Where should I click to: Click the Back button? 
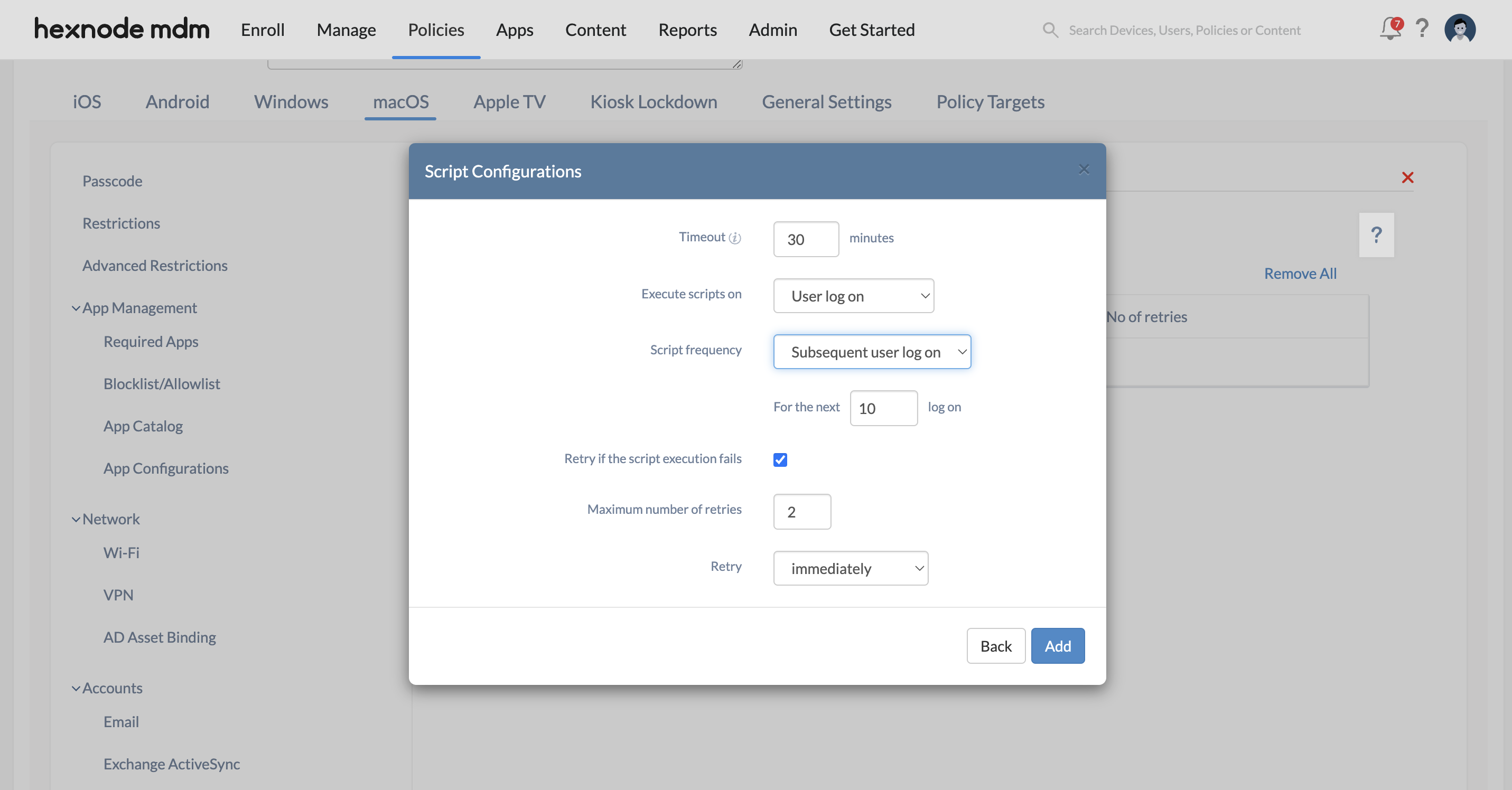[995, 646]
